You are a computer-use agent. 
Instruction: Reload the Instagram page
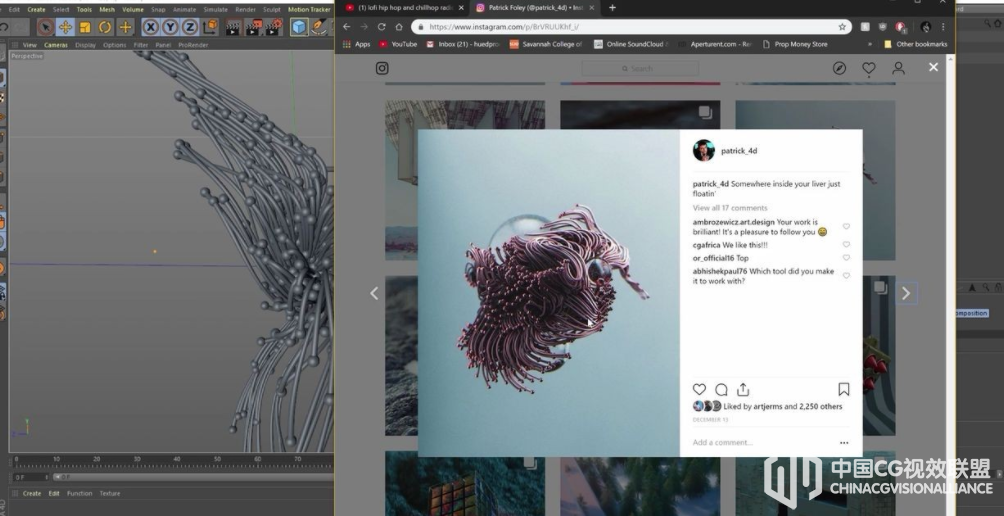[x=382, y=27]
